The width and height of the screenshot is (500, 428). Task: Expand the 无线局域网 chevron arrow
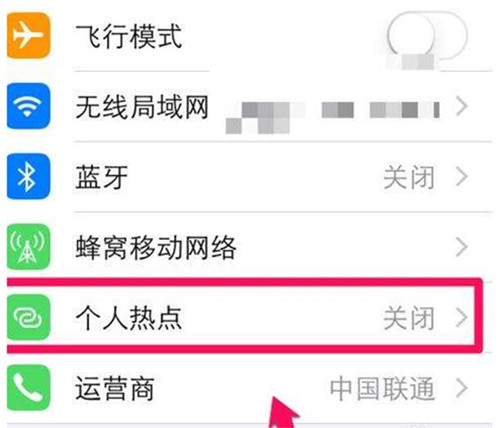click(x=462, y=106)
